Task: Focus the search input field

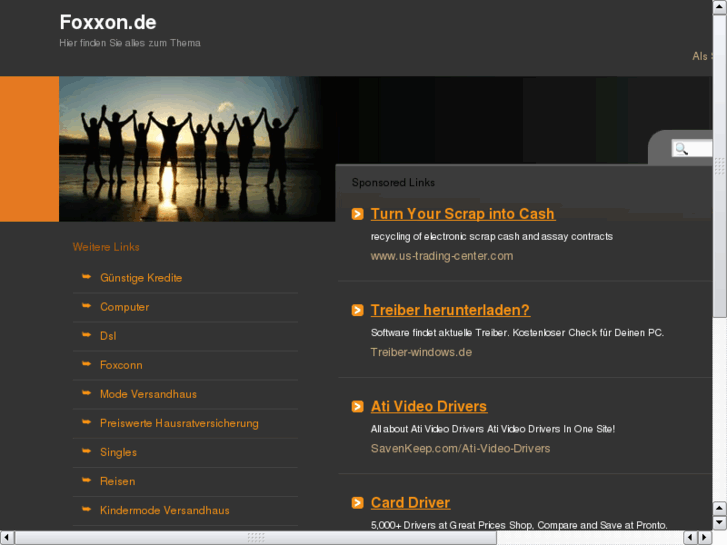Action: tap(692, 149)
